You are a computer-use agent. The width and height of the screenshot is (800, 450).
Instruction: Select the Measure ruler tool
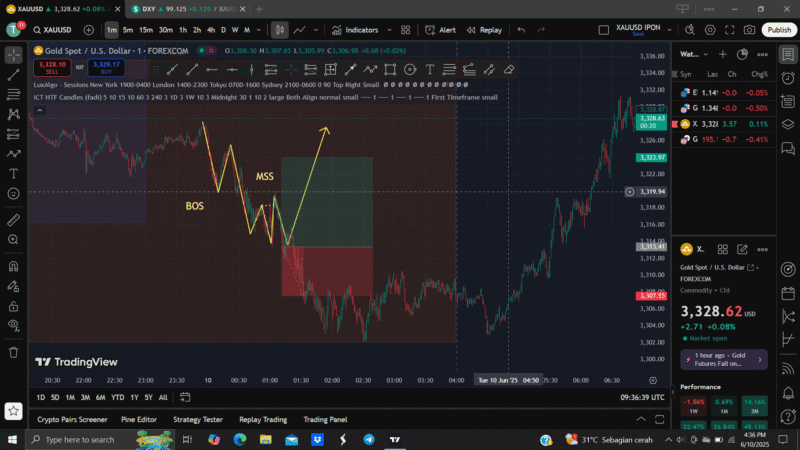tap(14, 218)
